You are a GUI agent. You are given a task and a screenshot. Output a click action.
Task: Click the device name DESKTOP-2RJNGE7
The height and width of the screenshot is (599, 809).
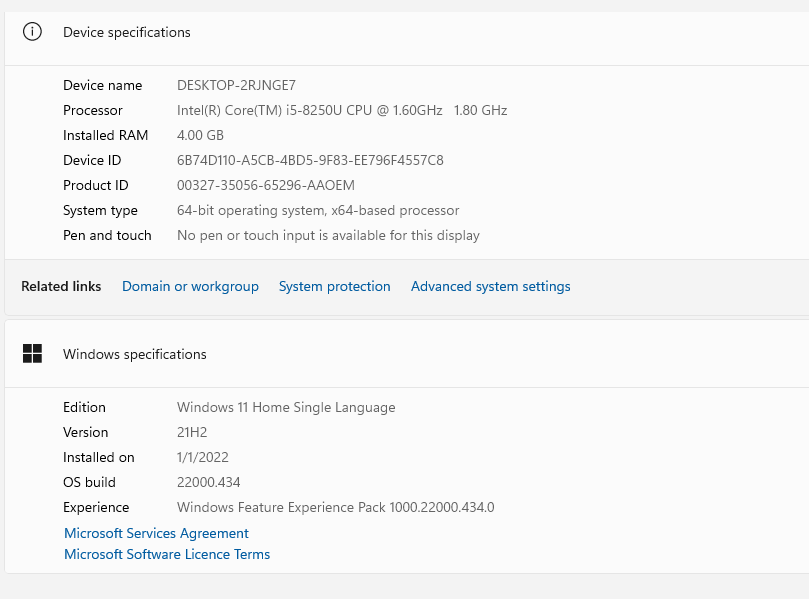(x=236, y=85)
